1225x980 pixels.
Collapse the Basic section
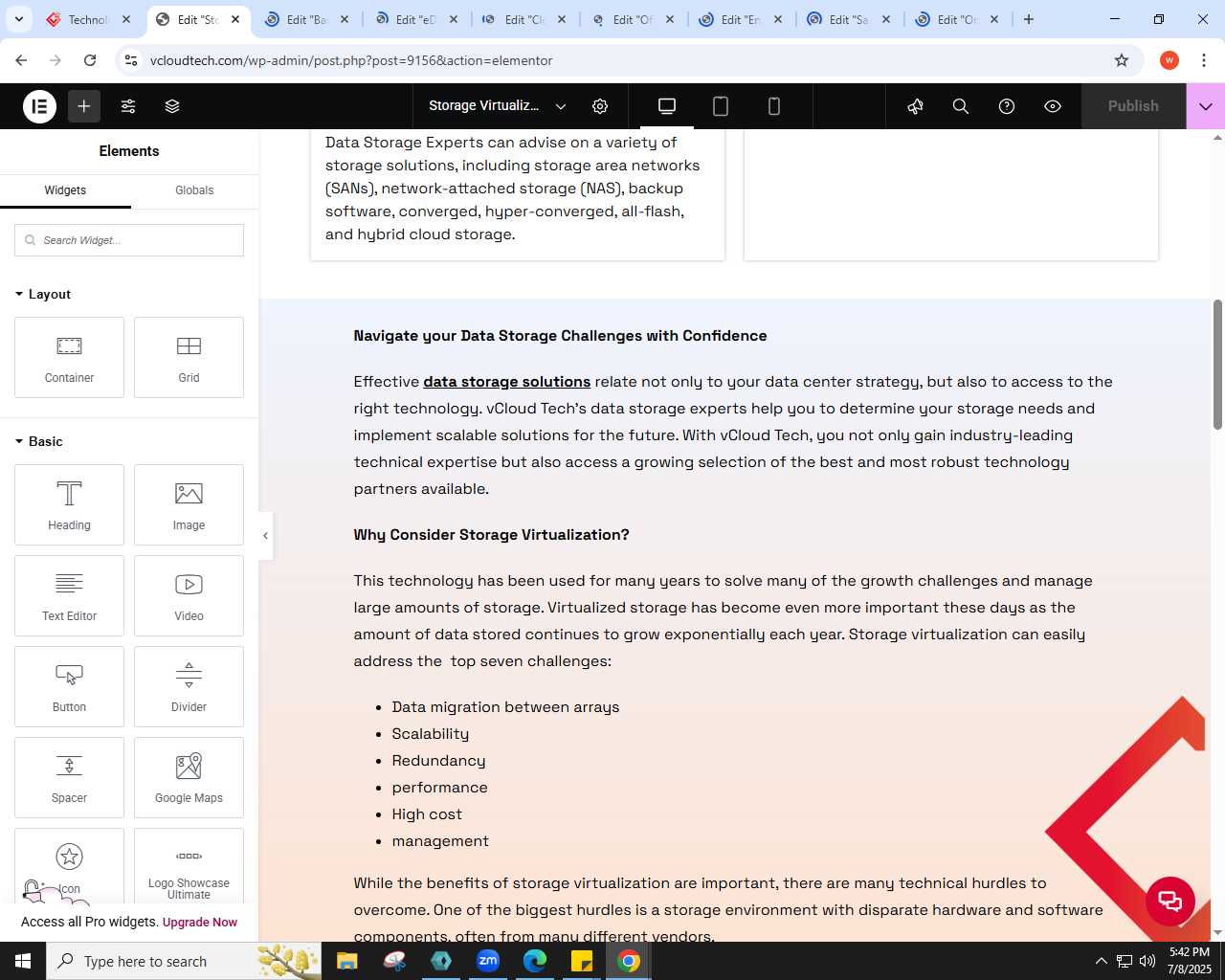(39, 441)
